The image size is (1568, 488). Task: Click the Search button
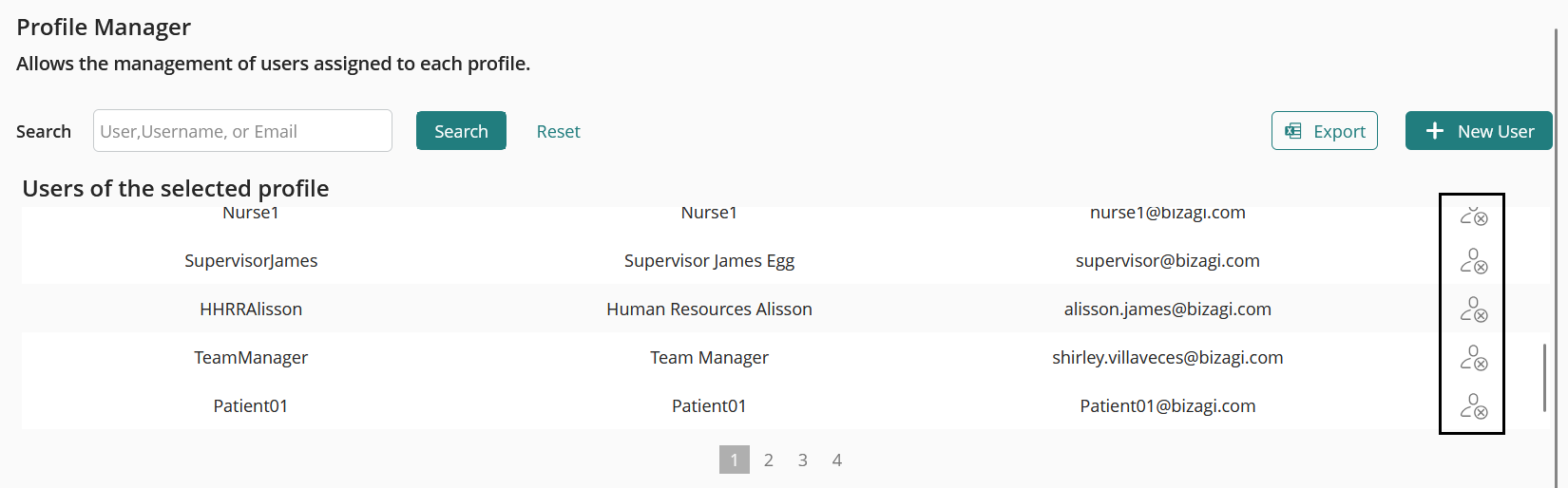(x=461, y=131)
